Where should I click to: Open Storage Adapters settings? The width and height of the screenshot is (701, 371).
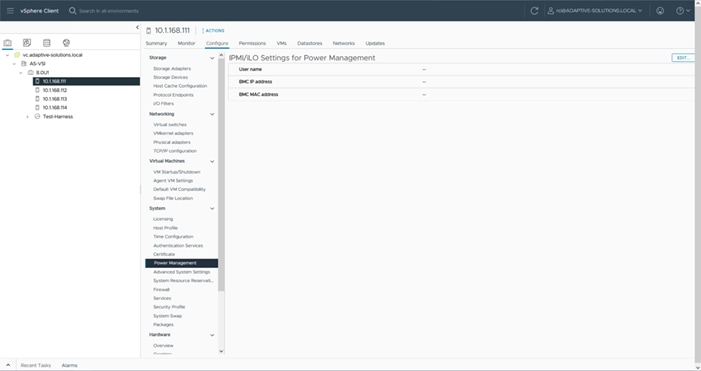(172, 69)
